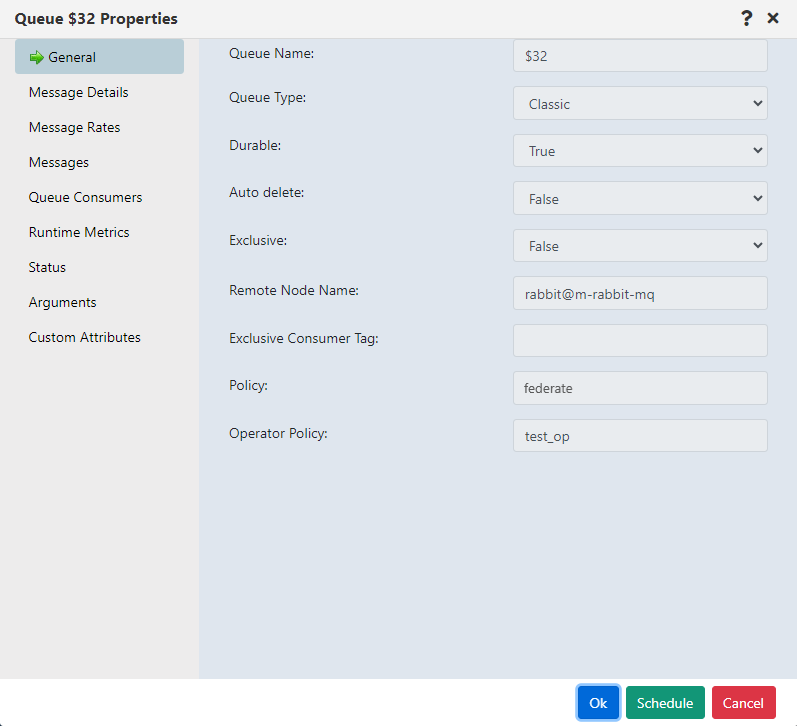Select Custom Attributes in sidebar
Screen dimensions: 797x726
point(85,337)
